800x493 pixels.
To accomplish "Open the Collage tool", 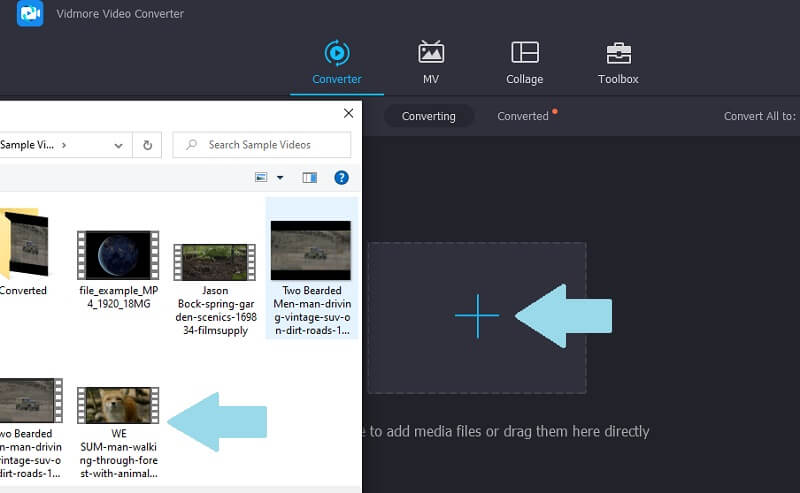I will tap(524, 62).
